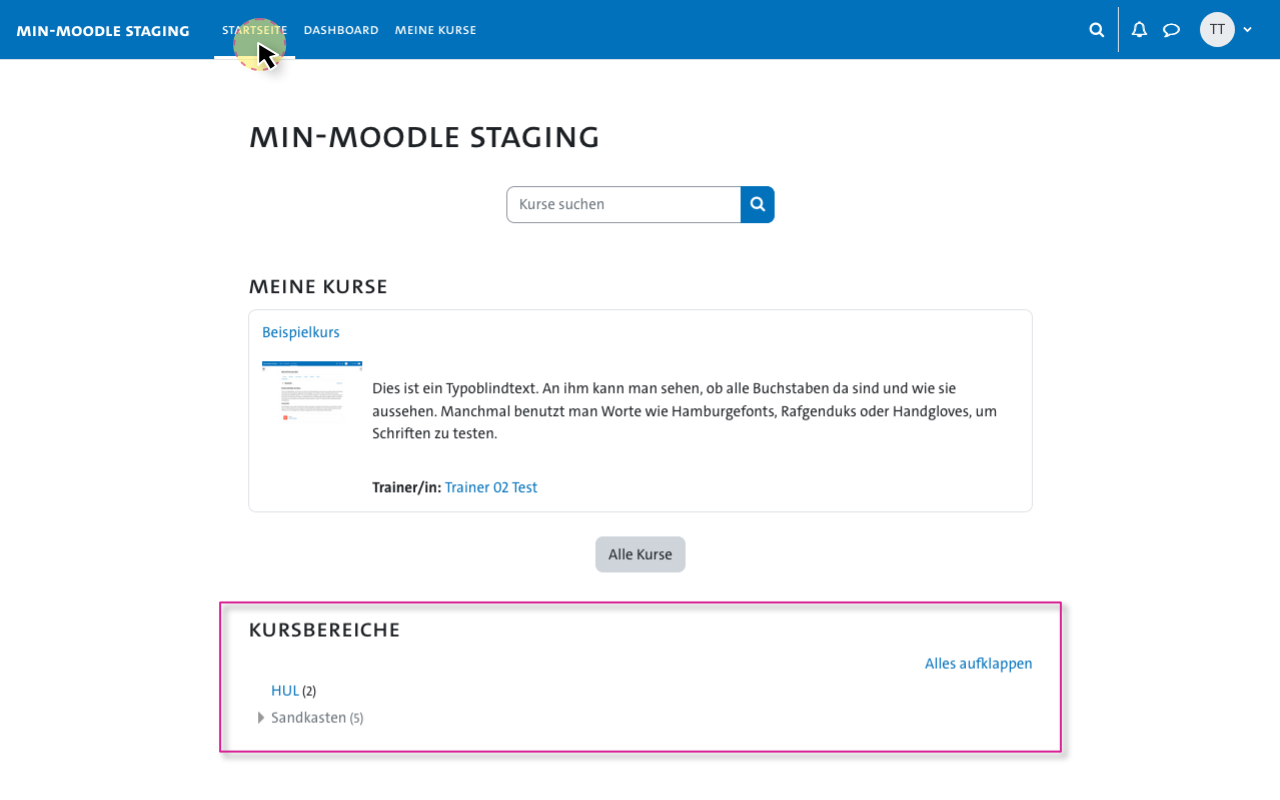Click the Trainer/in label
Image resolution: width=1280 pixels, height=800 pixels.
click(406, 488)
